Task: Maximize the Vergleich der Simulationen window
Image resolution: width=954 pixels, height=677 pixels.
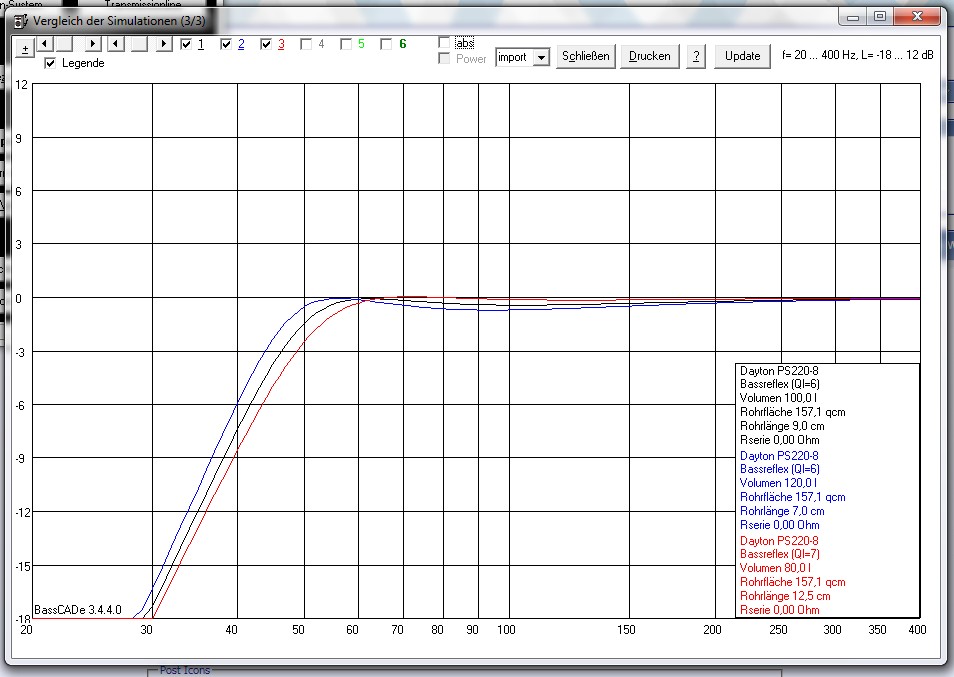Action: pyautogui.click(x=880, y=17)
